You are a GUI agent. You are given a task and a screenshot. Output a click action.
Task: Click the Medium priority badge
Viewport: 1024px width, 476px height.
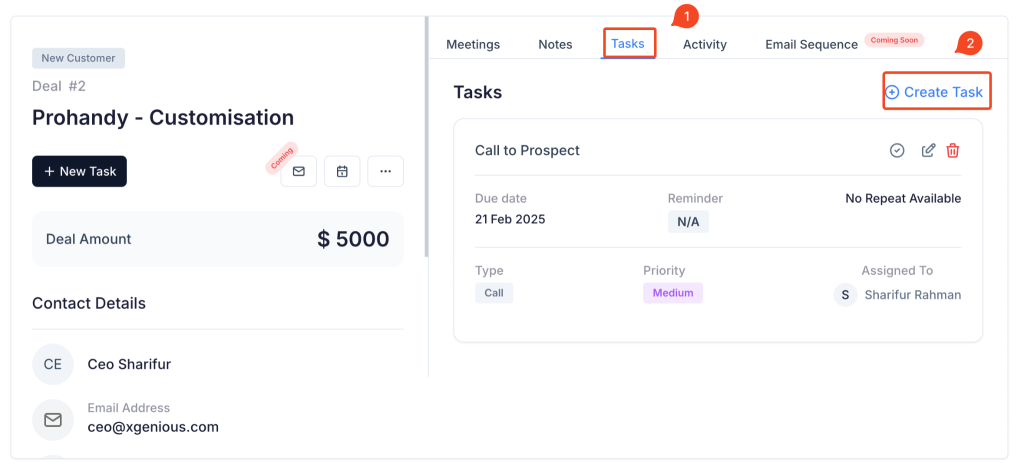(x=673, y=293)
